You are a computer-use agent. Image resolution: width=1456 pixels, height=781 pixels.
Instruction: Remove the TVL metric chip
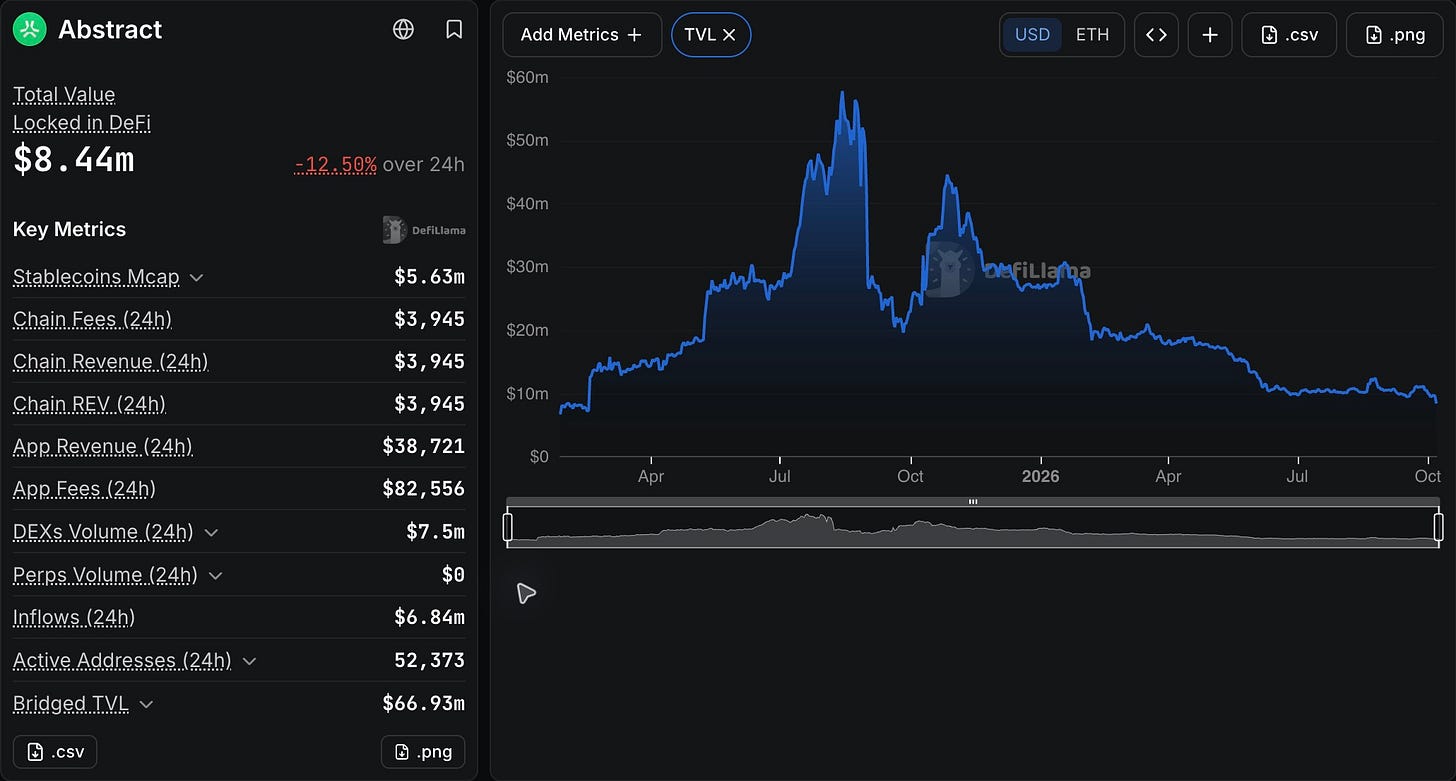[729, 35]
